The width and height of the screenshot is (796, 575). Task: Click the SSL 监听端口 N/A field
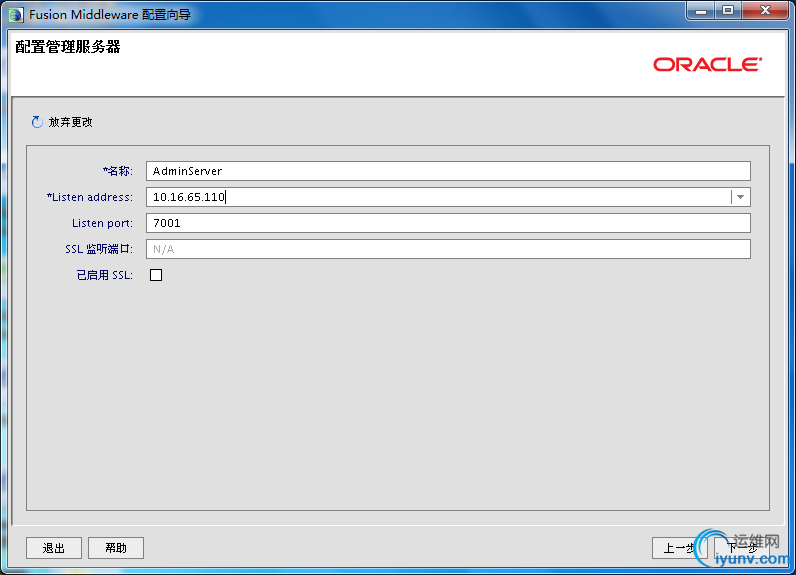448,249
